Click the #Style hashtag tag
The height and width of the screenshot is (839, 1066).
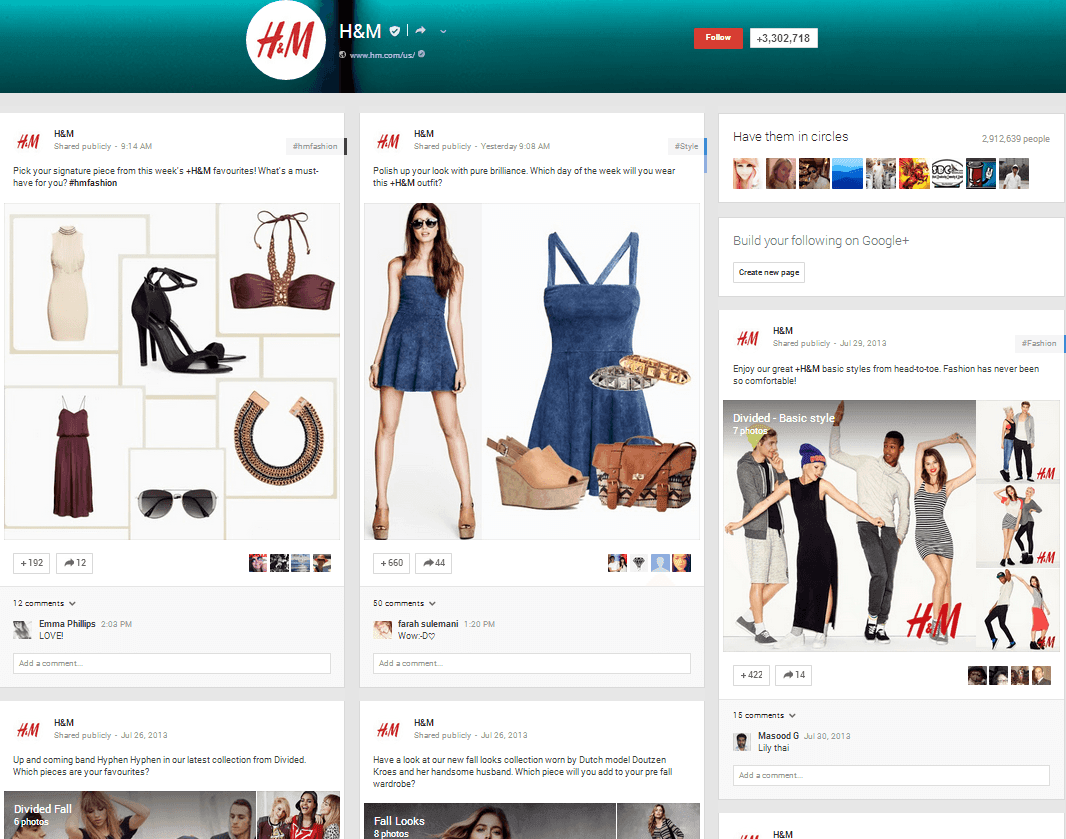[x=686, y=146]
